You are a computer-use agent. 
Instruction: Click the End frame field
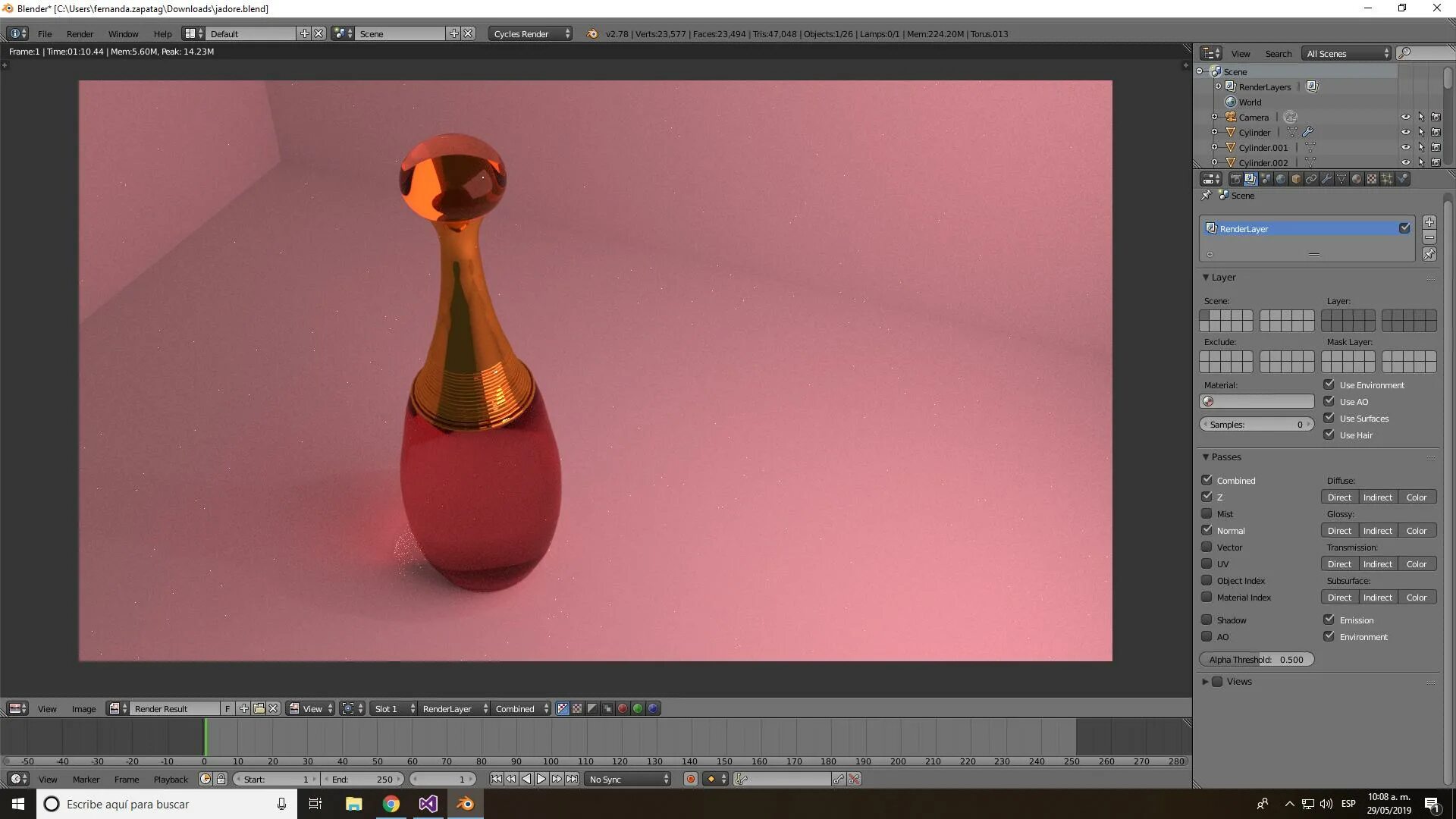[364, 779]
